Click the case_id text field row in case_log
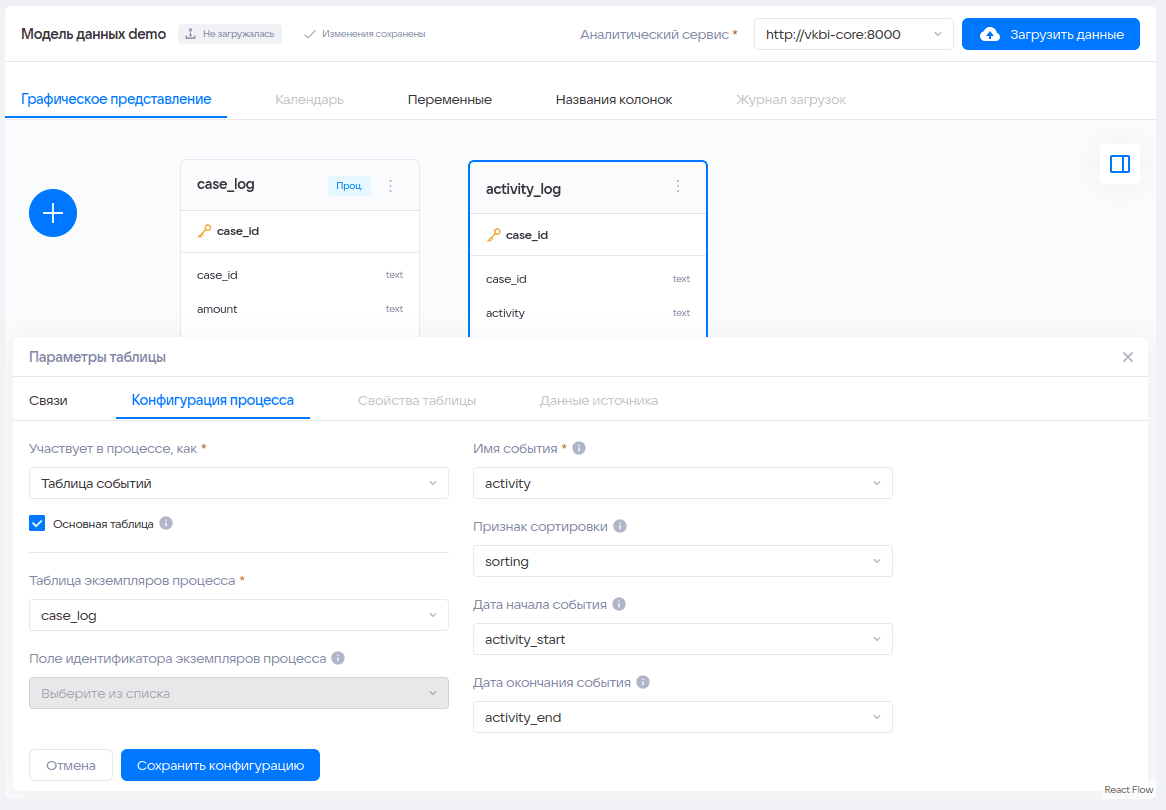The width and height of the screenshot is (1166, 810). tap(300, 275)
